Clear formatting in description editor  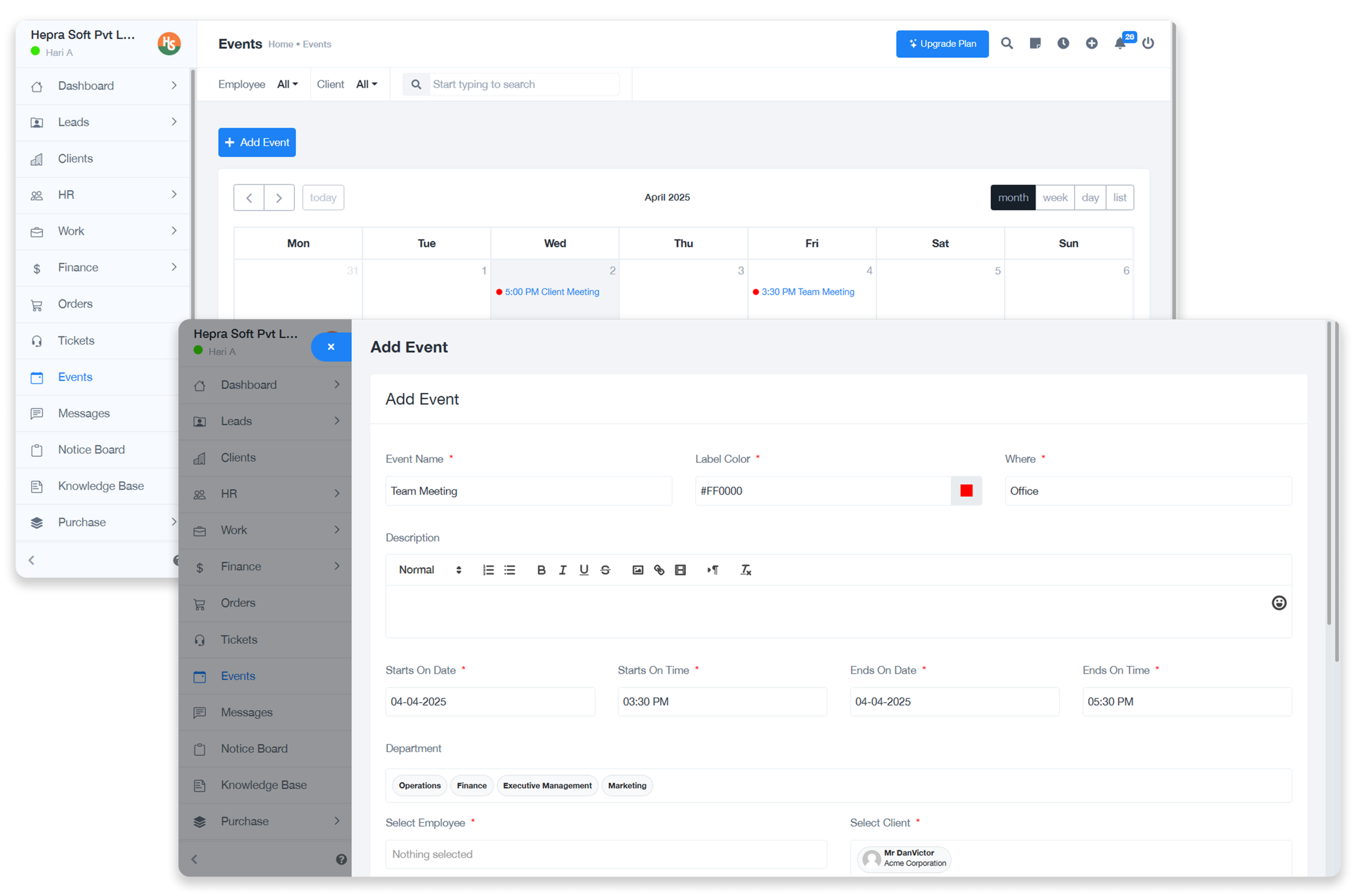pos(746,570)
